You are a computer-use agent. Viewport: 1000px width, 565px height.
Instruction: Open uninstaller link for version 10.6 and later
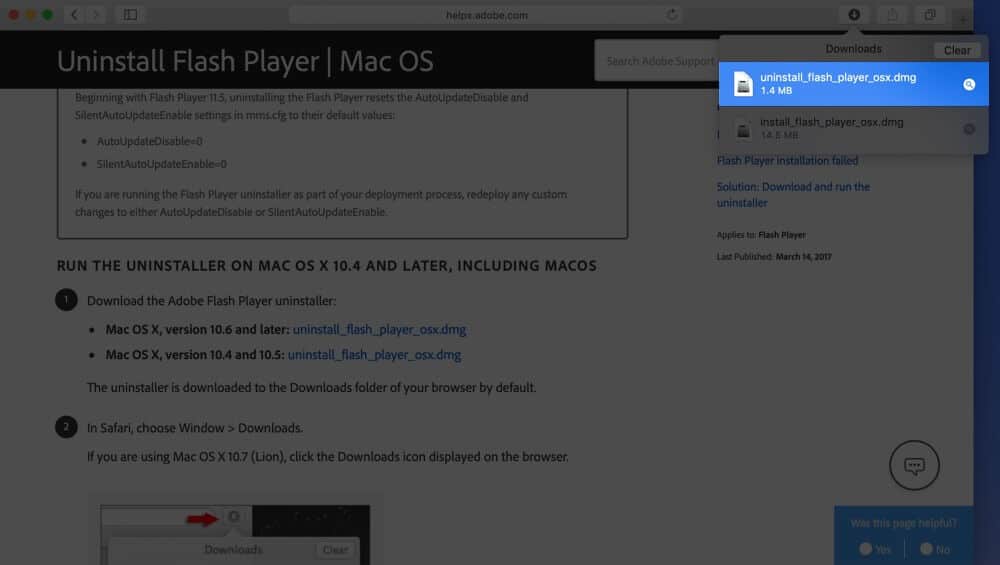pyautogui.click(x=379, y=330)
